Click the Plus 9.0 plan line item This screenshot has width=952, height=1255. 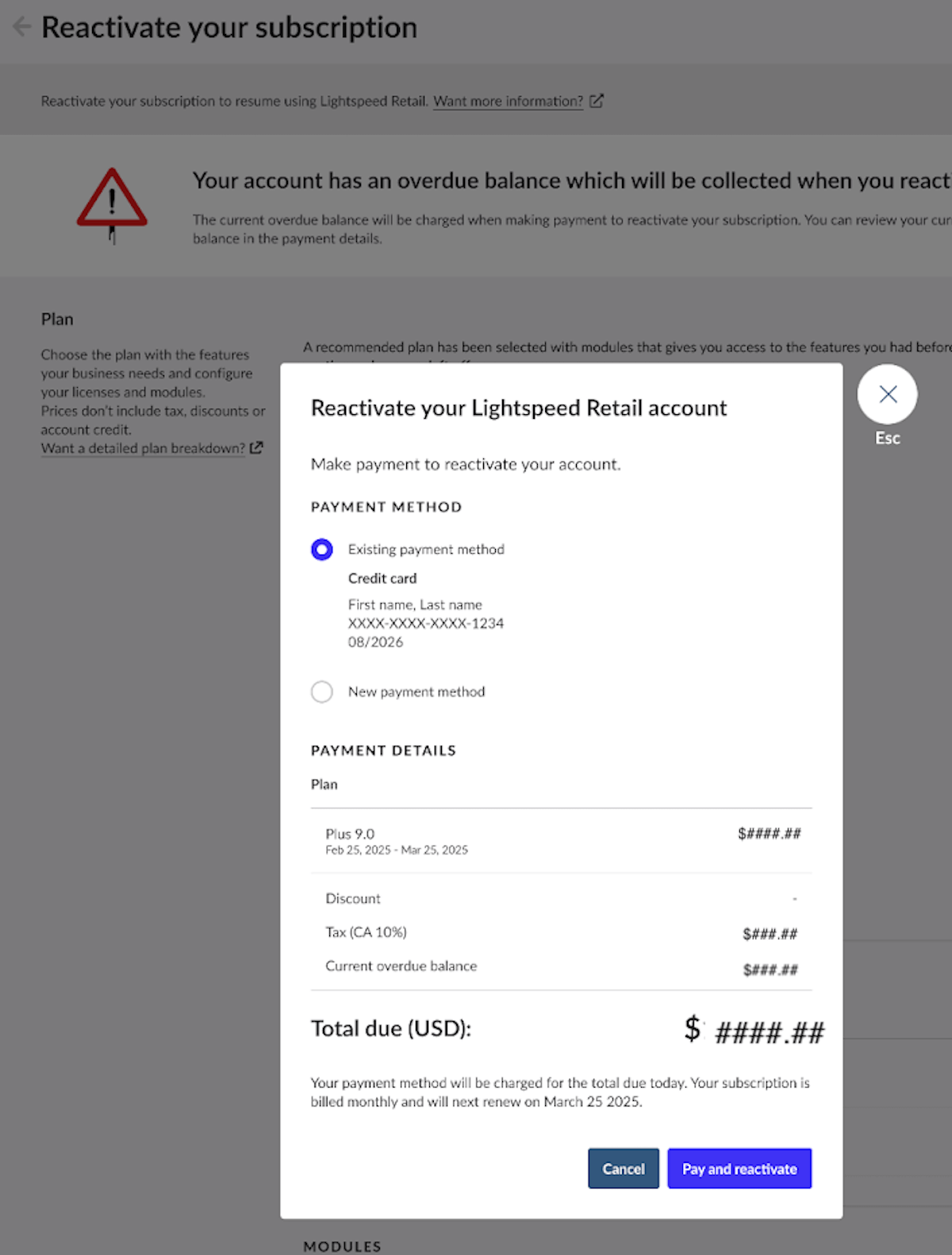350,834
